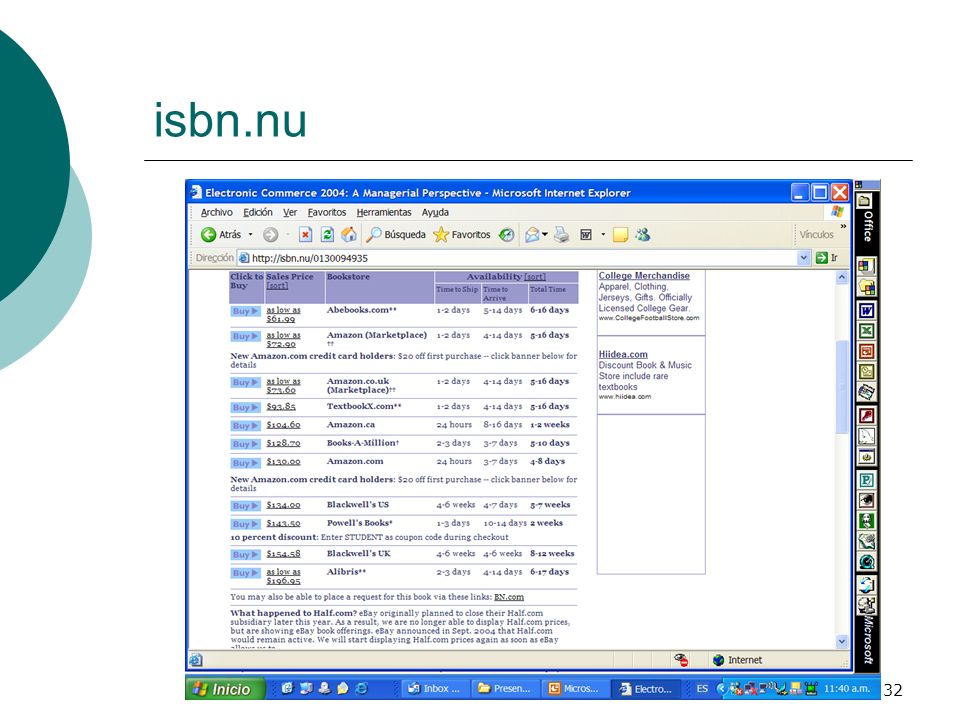Click the yellow Discuss note icon
Image resolution: width=960 pixels, height=720 pixels.
620,234
